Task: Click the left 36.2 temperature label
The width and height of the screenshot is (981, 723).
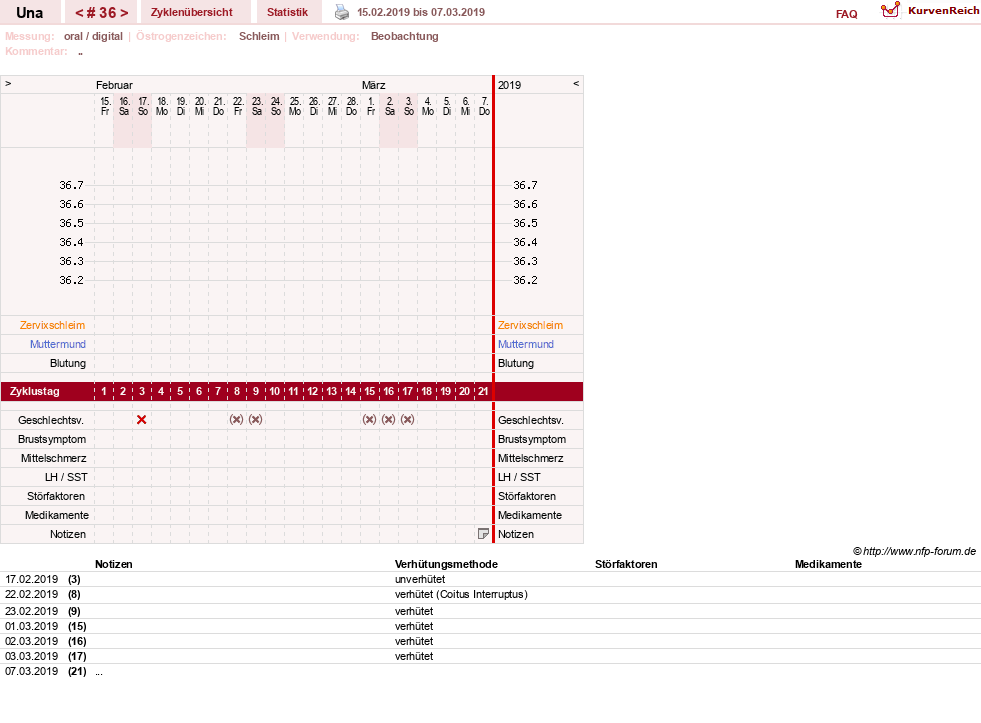Action: (x=71, y=280)
